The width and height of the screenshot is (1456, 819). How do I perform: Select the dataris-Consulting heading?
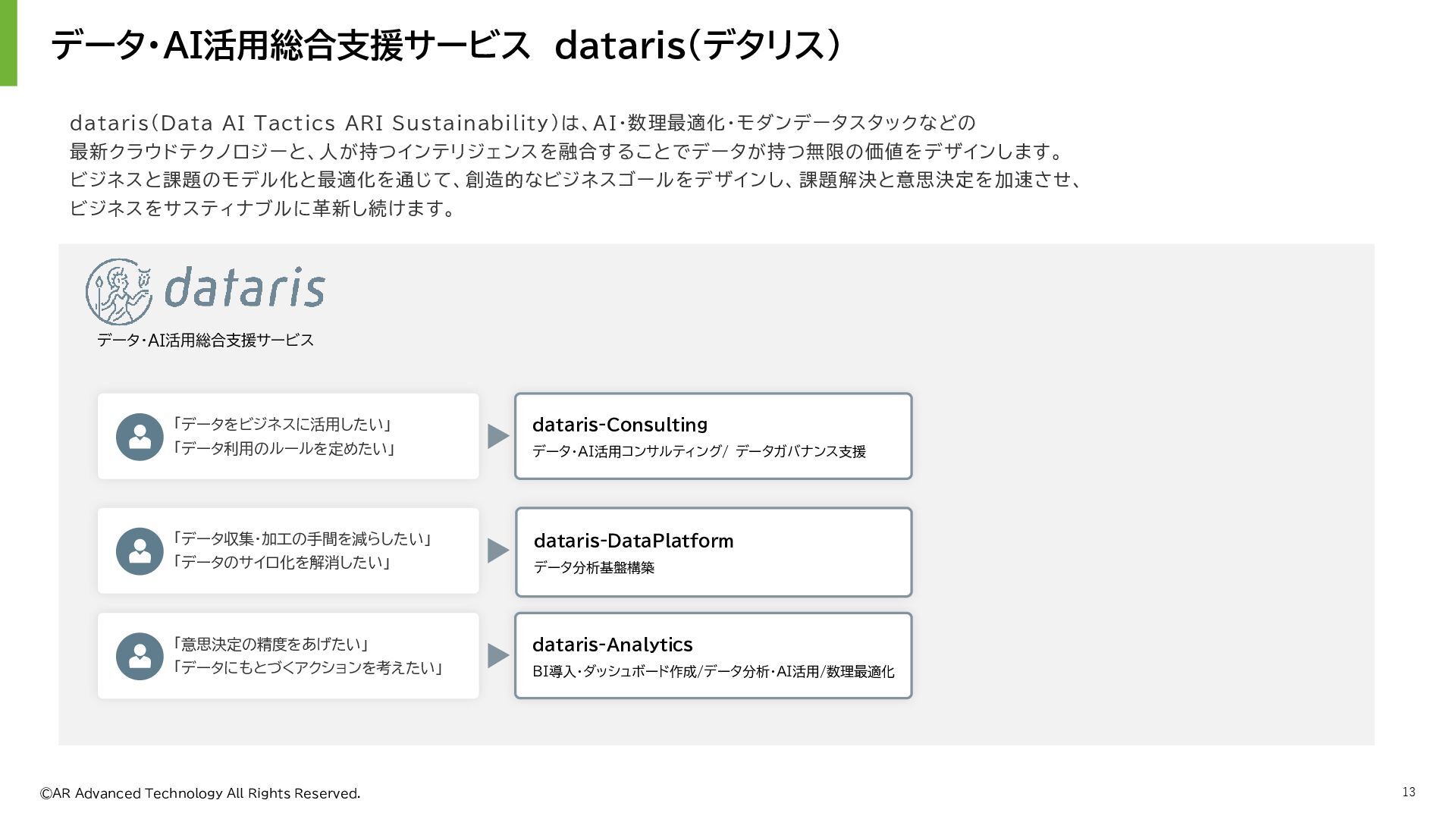[x=620, y=425]
